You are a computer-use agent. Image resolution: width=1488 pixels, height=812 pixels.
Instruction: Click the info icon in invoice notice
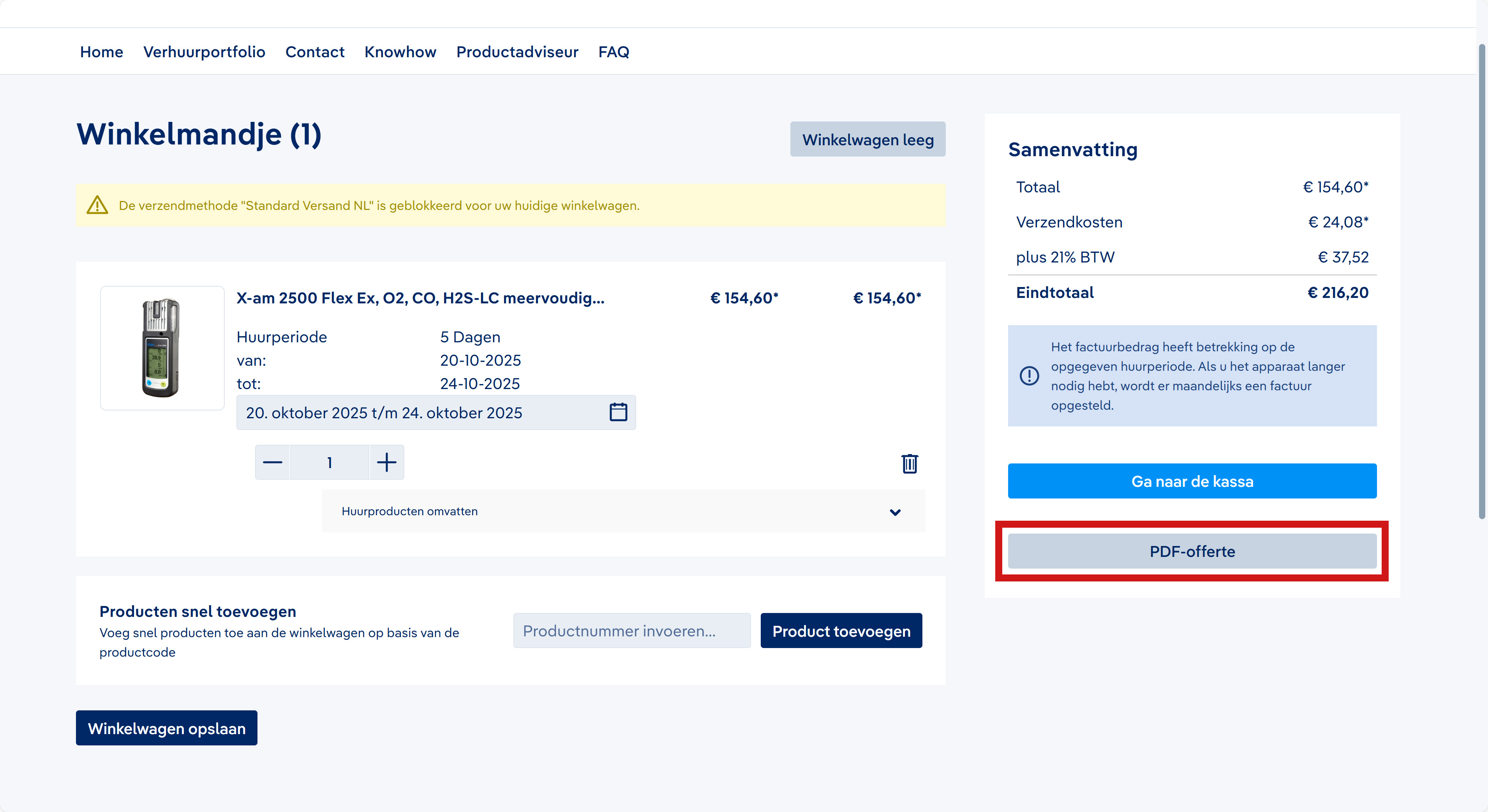[x=1029, y=376]
